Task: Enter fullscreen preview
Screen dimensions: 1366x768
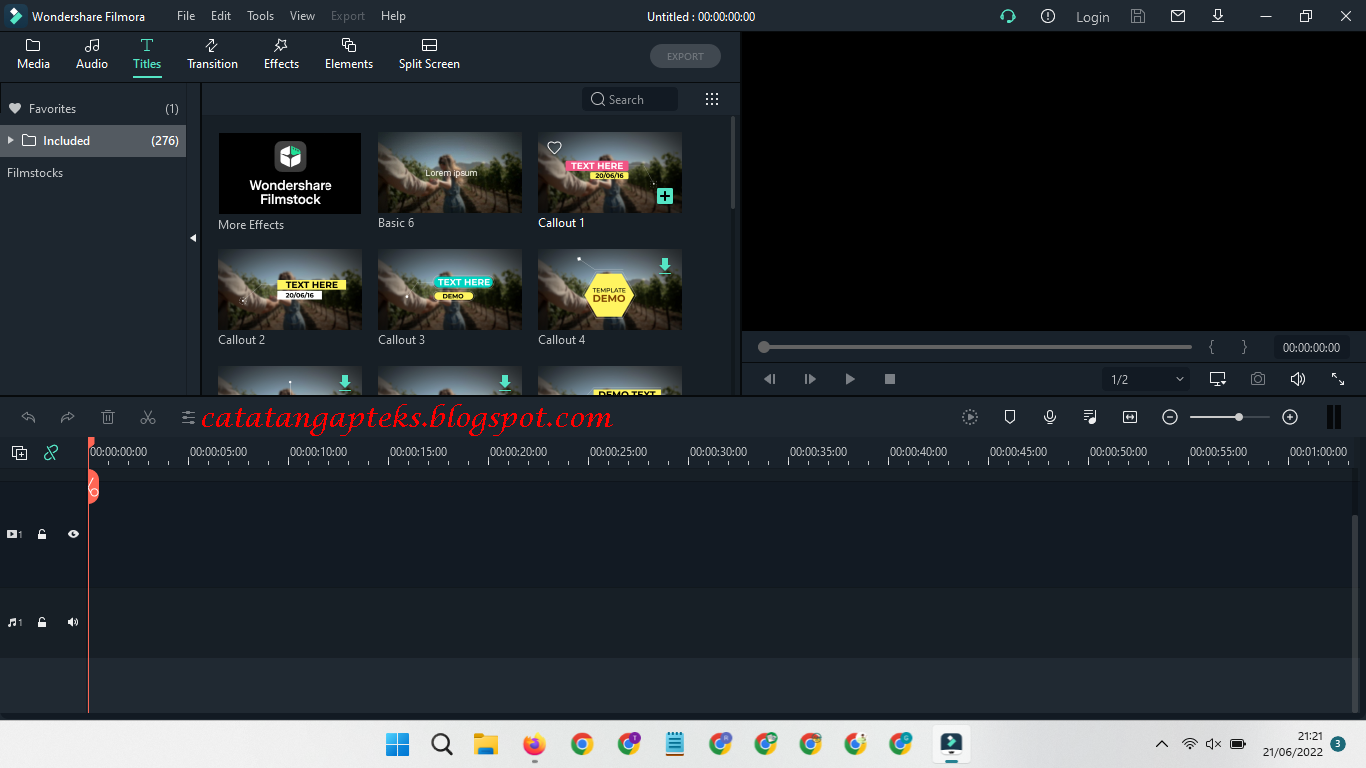Action: (1338, 379)
